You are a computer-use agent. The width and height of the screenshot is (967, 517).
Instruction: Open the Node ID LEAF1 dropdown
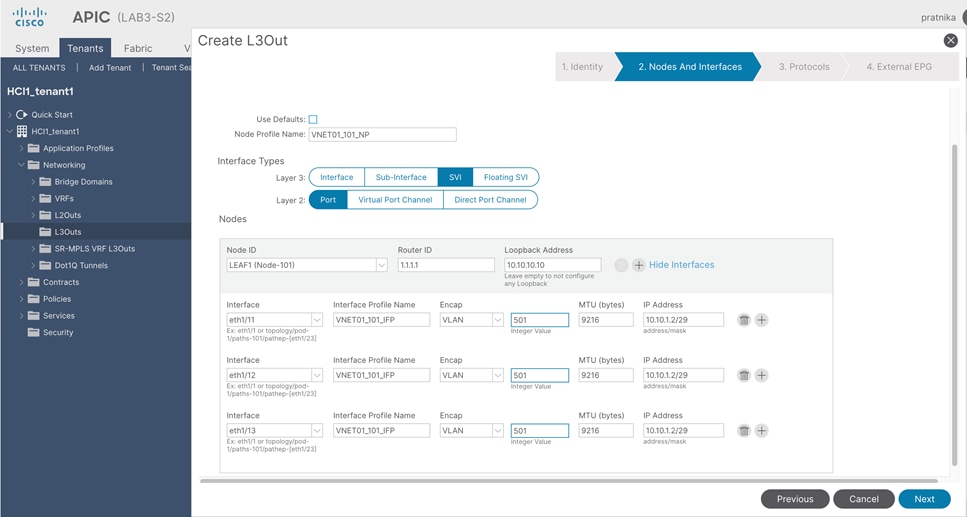pos(381,265)
